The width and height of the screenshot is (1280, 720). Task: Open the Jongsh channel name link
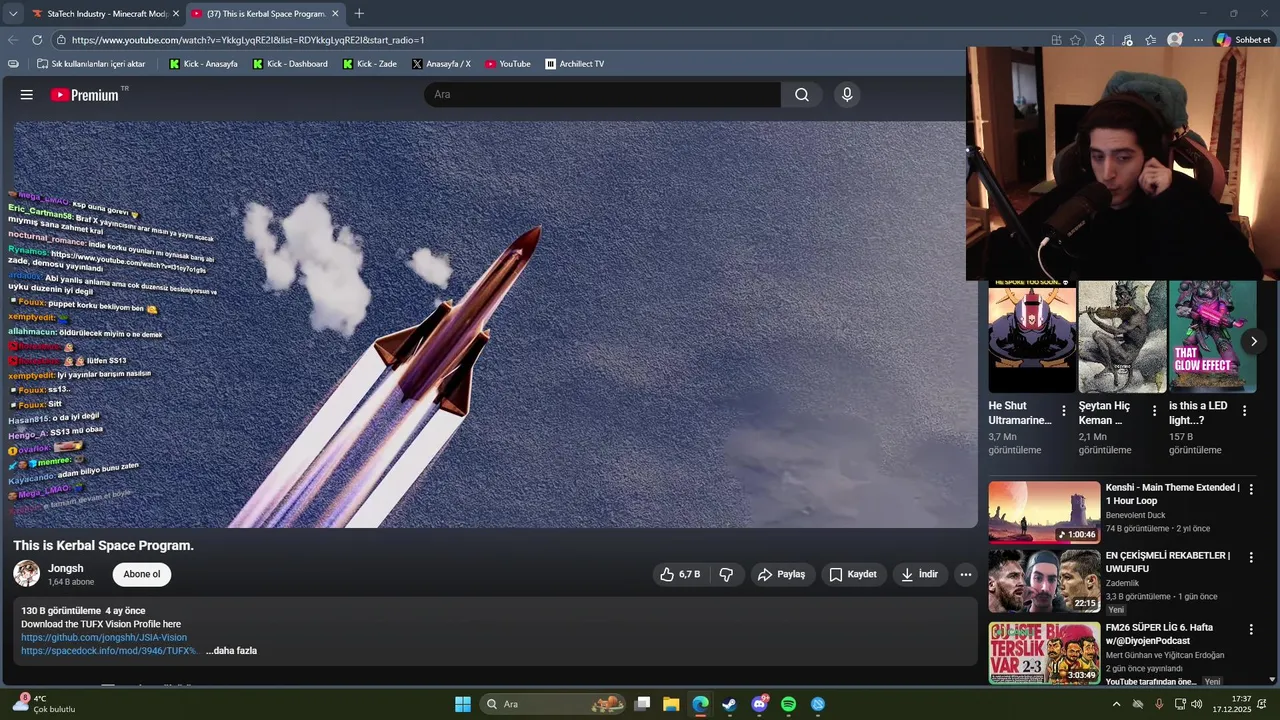point(66,568)
